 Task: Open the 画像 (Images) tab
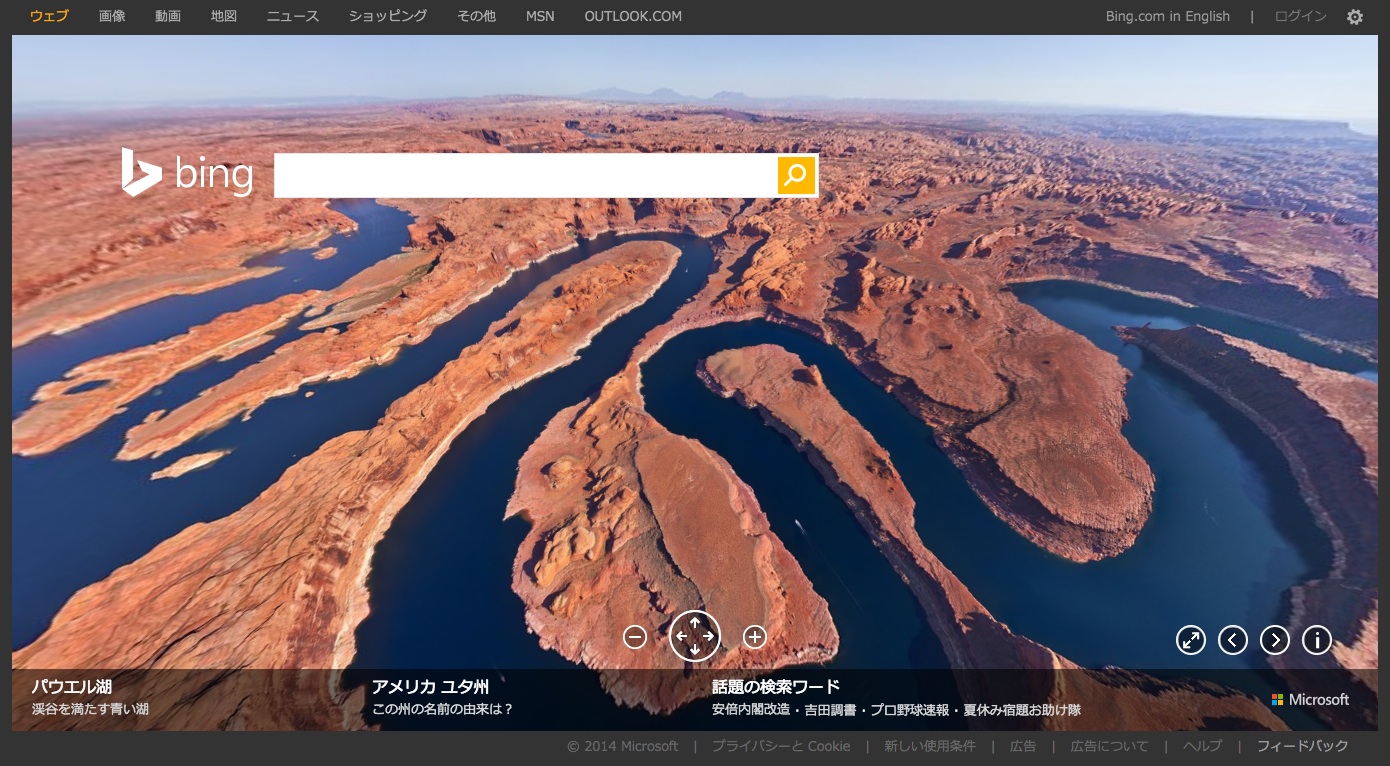(112, 16)
